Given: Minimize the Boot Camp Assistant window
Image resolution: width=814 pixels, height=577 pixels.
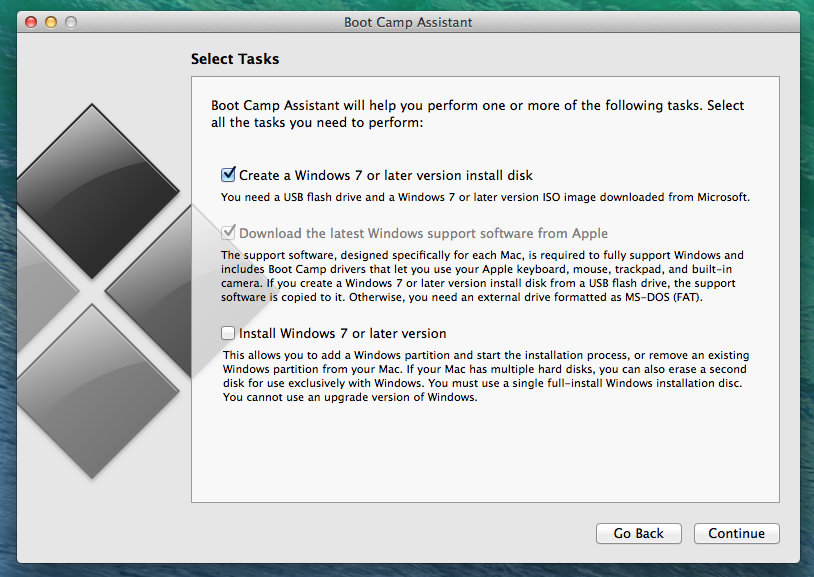Looking at the screenshot, I should [51, 22].
